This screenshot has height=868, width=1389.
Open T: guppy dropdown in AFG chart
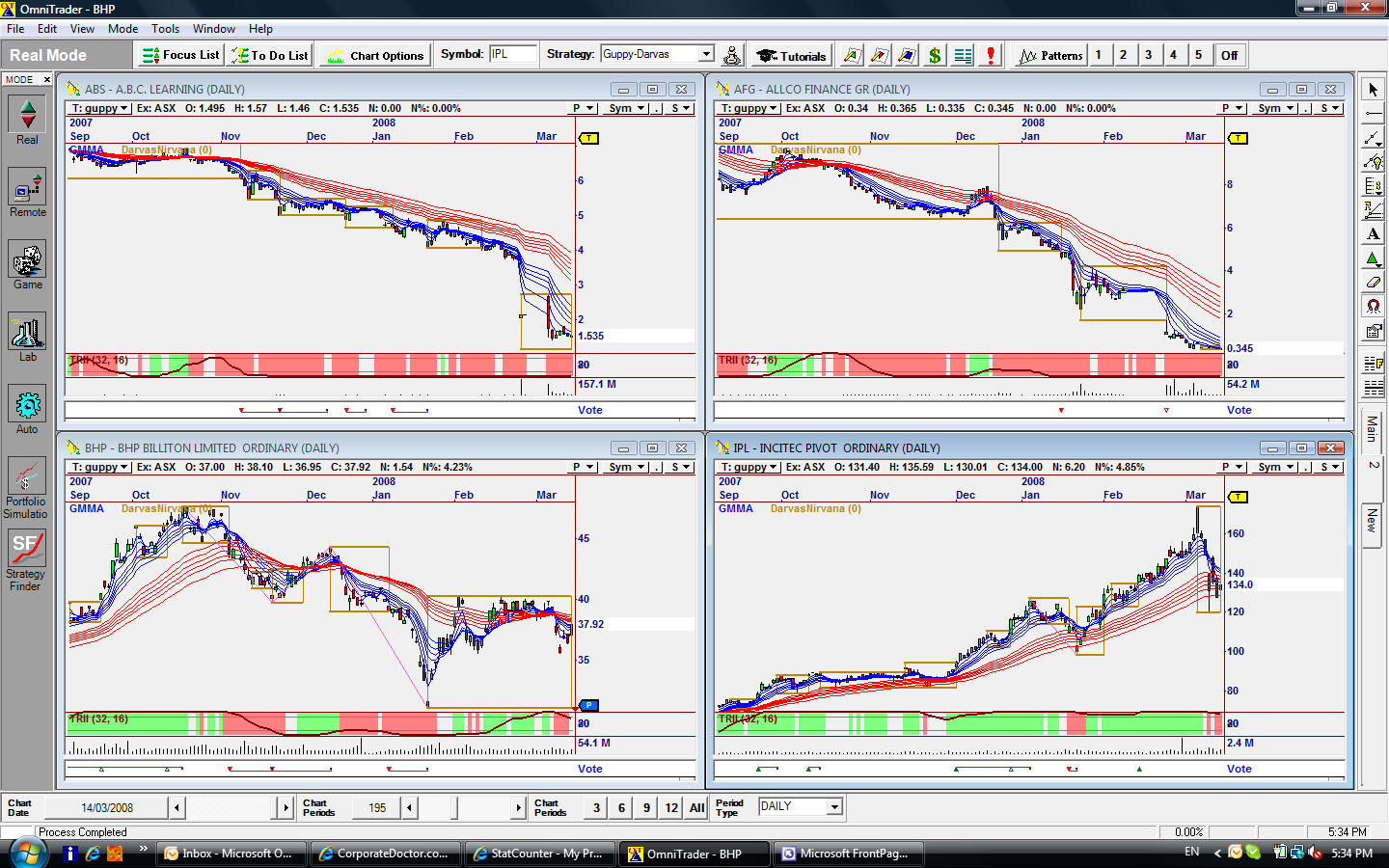pos(749,108)
